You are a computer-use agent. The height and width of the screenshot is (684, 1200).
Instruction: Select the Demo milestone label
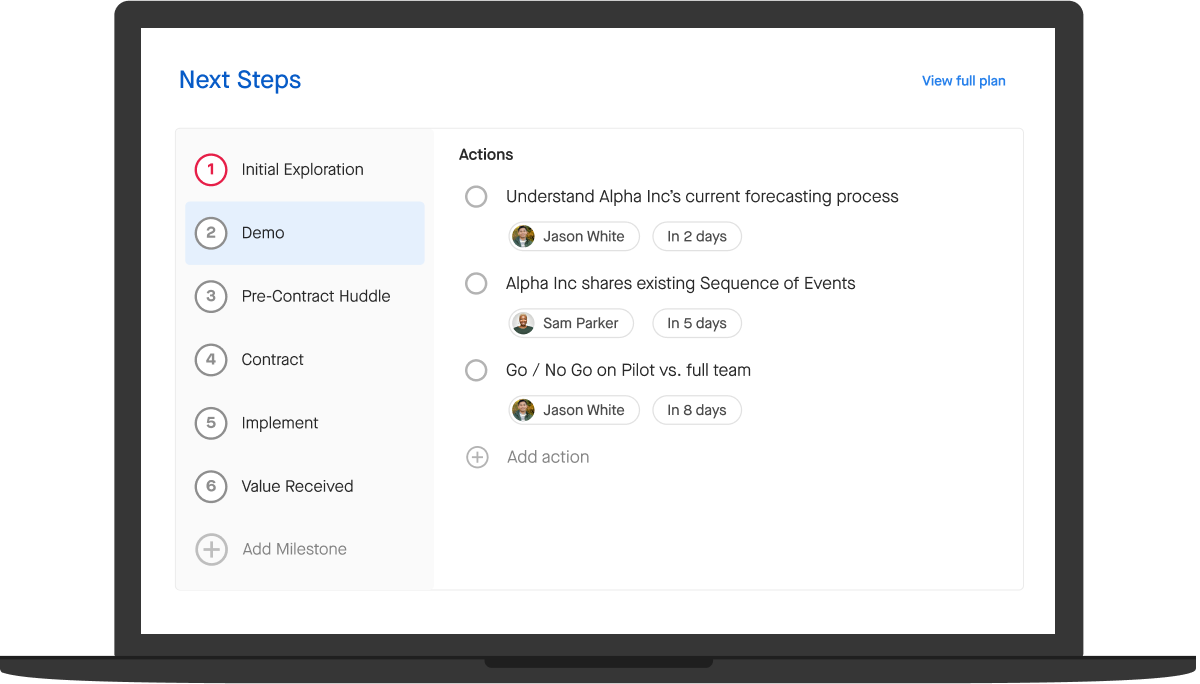pyautogui.click(x=263, y=233)
